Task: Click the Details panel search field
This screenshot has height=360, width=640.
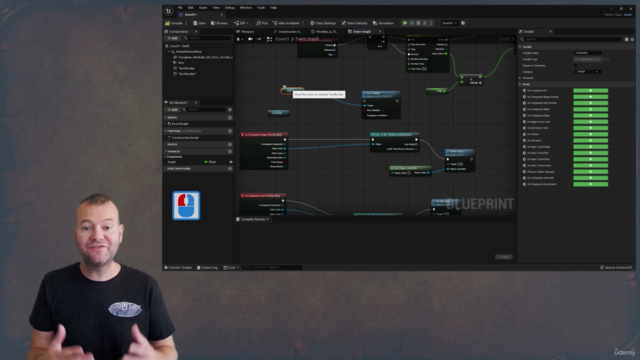Action: click(571, 39)
